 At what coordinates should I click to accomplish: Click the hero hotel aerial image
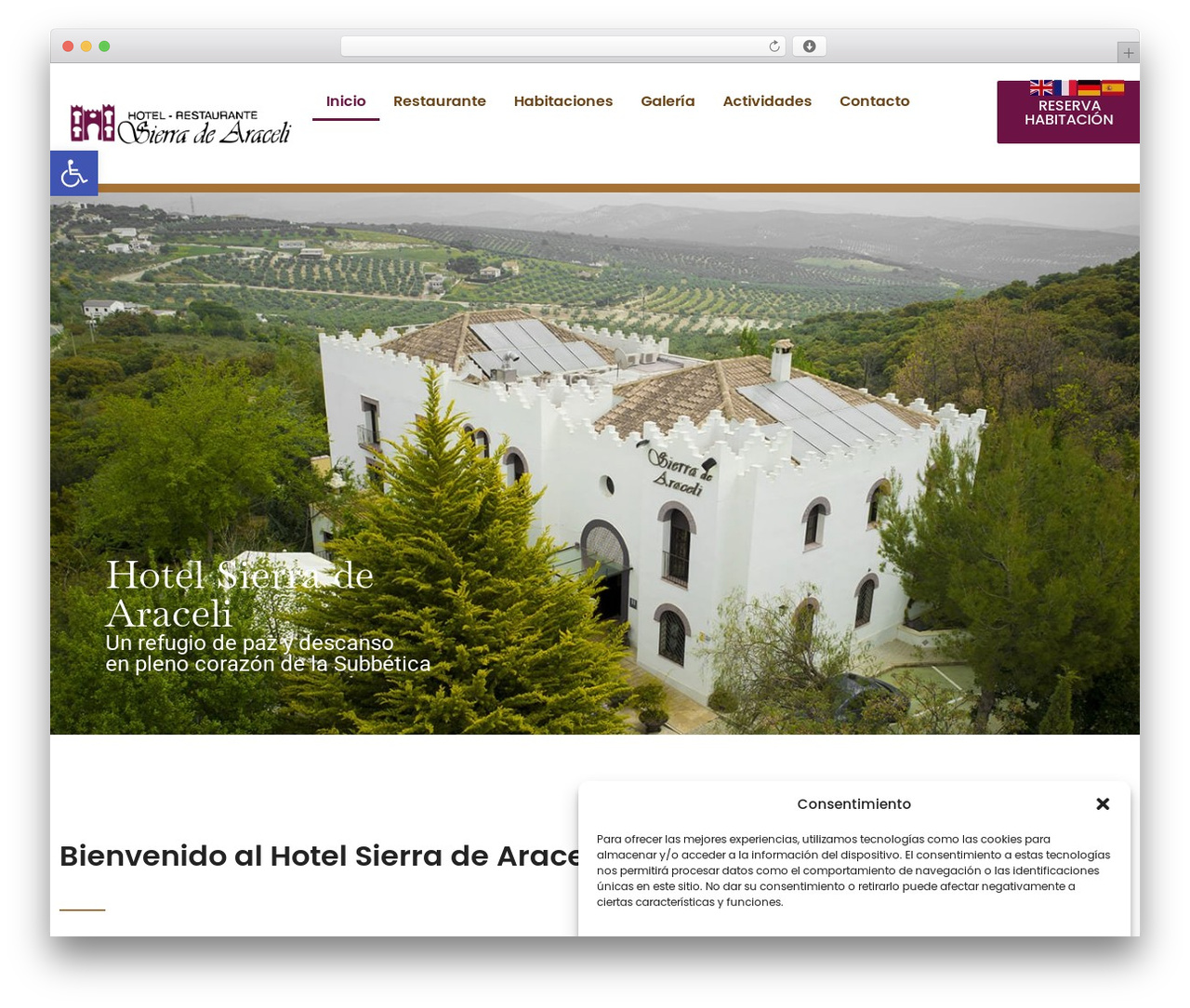click(x=595, y=463)
